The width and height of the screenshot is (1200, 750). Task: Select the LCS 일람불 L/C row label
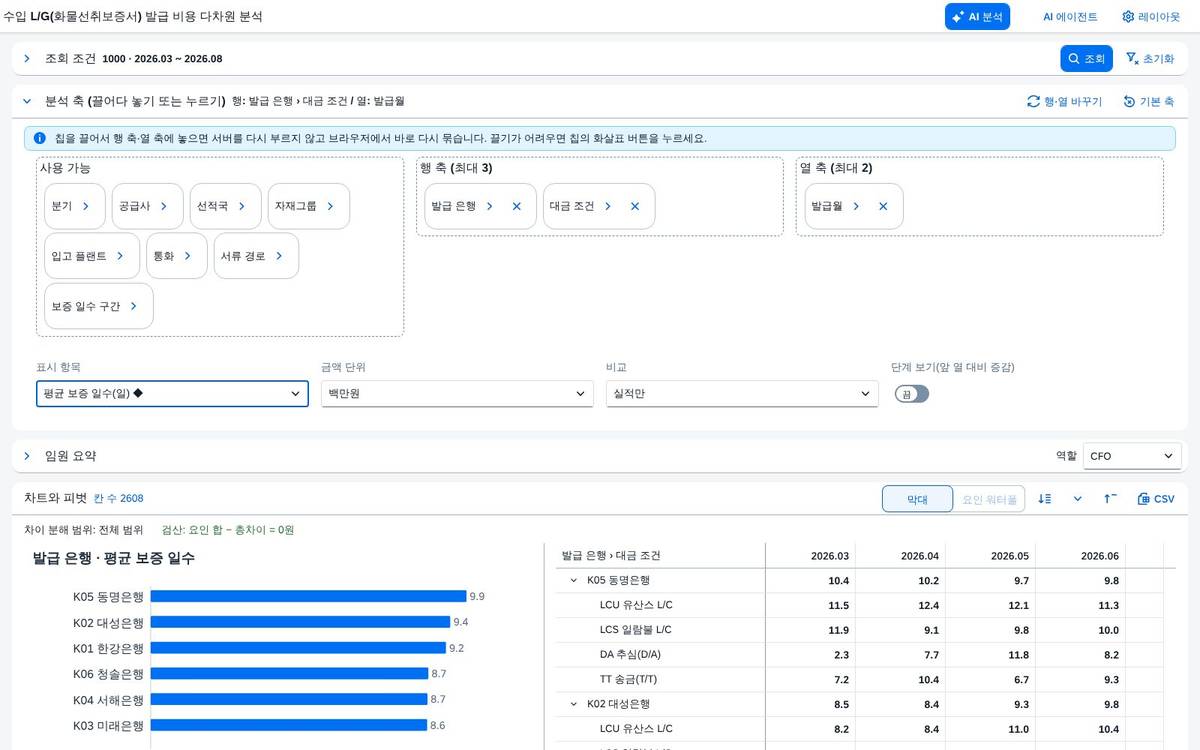(x=635, y=630)
